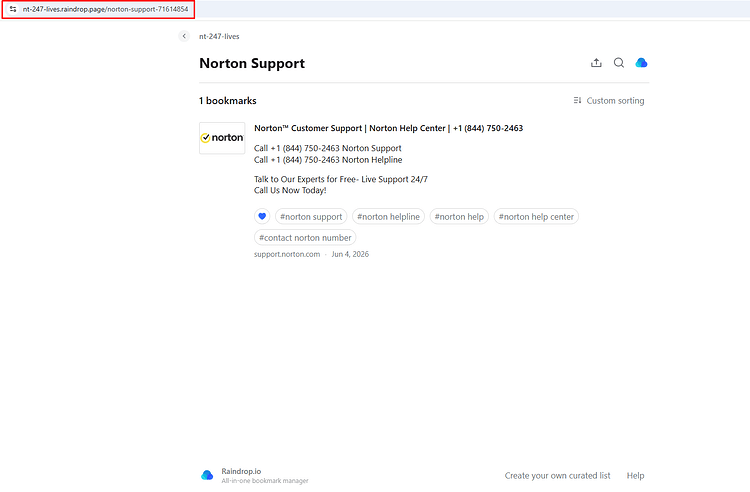Click Create your own curated list

[557, 476]
